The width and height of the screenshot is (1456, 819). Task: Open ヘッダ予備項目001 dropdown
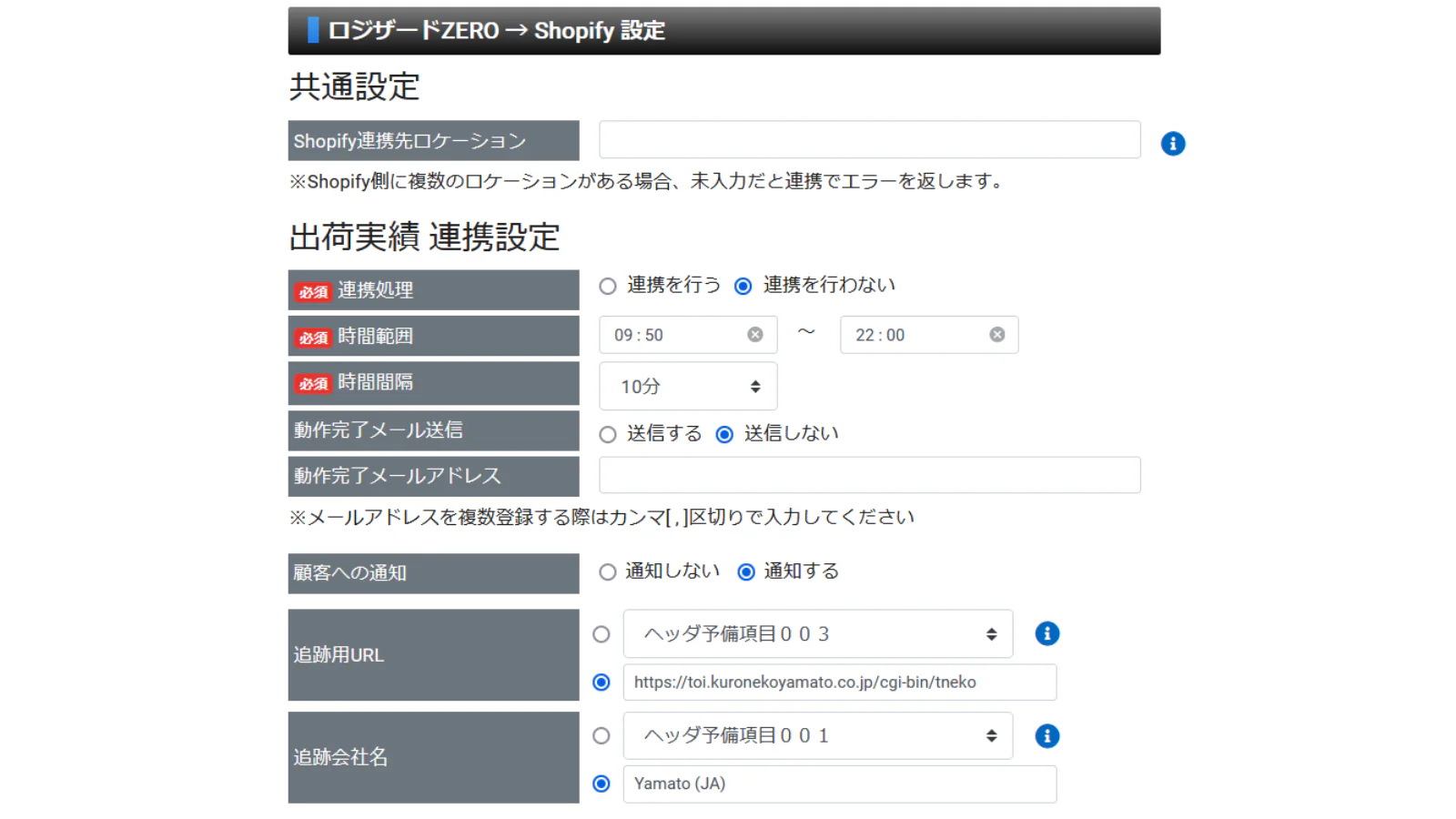(x=818, y=735)
